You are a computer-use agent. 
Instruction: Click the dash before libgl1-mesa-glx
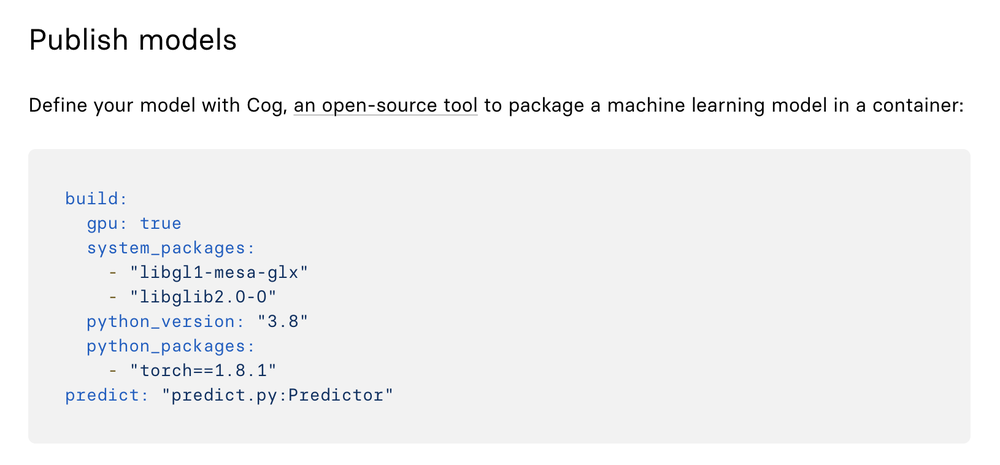[x=113, y=272]
